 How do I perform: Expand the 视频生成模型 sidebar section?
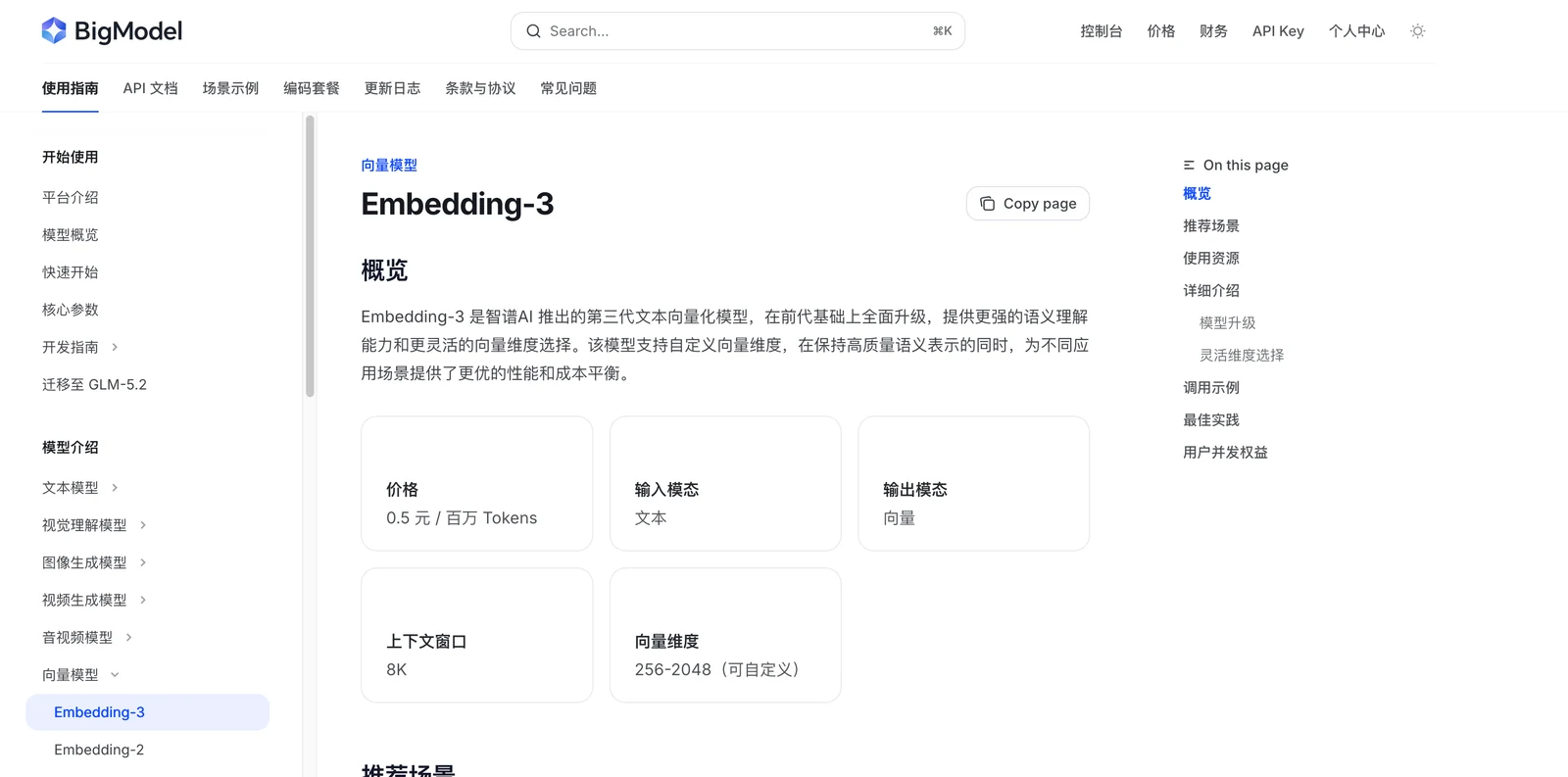point(143,600)
